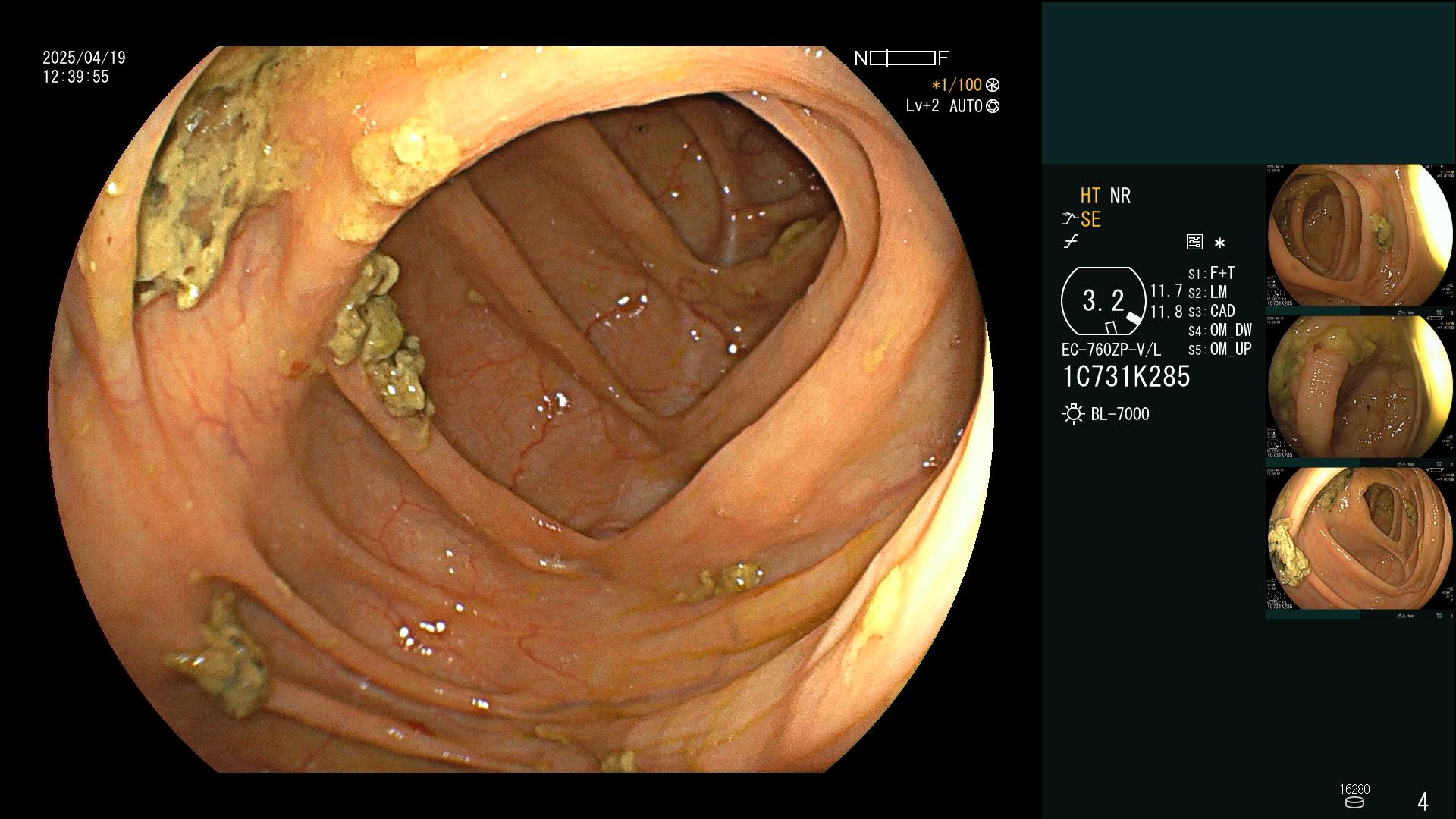This screenshot has height=819, width=1456.
Task: Click the scope gauge showing 3.2
Action: pyautogui.click(x=1103, y=301)
